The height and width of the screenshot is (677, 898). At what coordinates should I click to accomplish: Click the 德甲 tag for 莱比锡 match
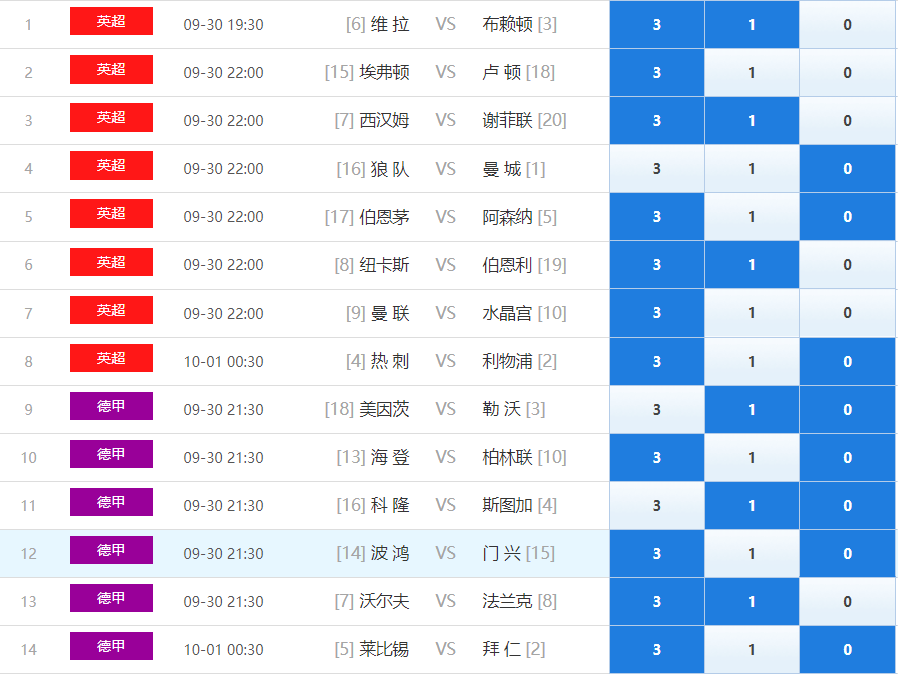point(111,646)
